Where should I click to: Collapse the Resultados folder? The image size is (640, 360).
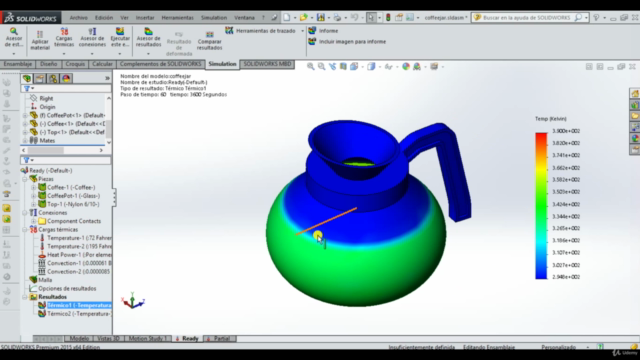coord(25,297)
